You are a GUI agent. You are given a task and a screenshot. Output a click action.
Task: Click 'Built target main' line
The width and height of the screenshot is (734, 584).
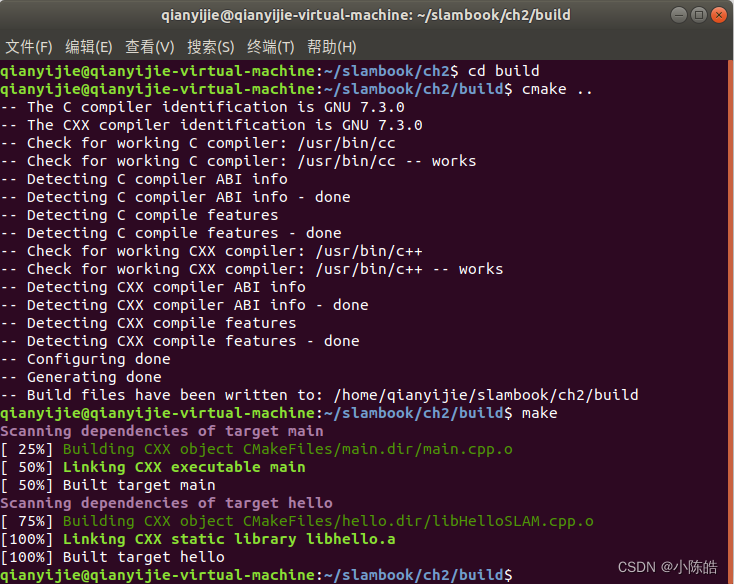point(108,485)
